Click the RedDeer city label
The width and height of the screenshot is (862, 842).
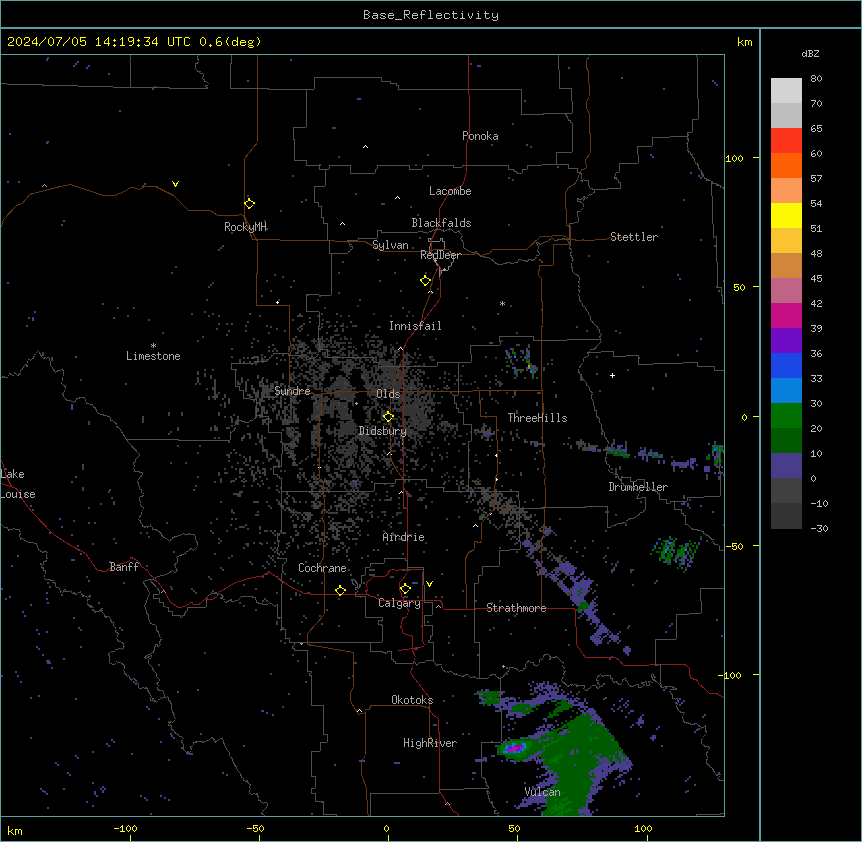[x=440, y=255]
